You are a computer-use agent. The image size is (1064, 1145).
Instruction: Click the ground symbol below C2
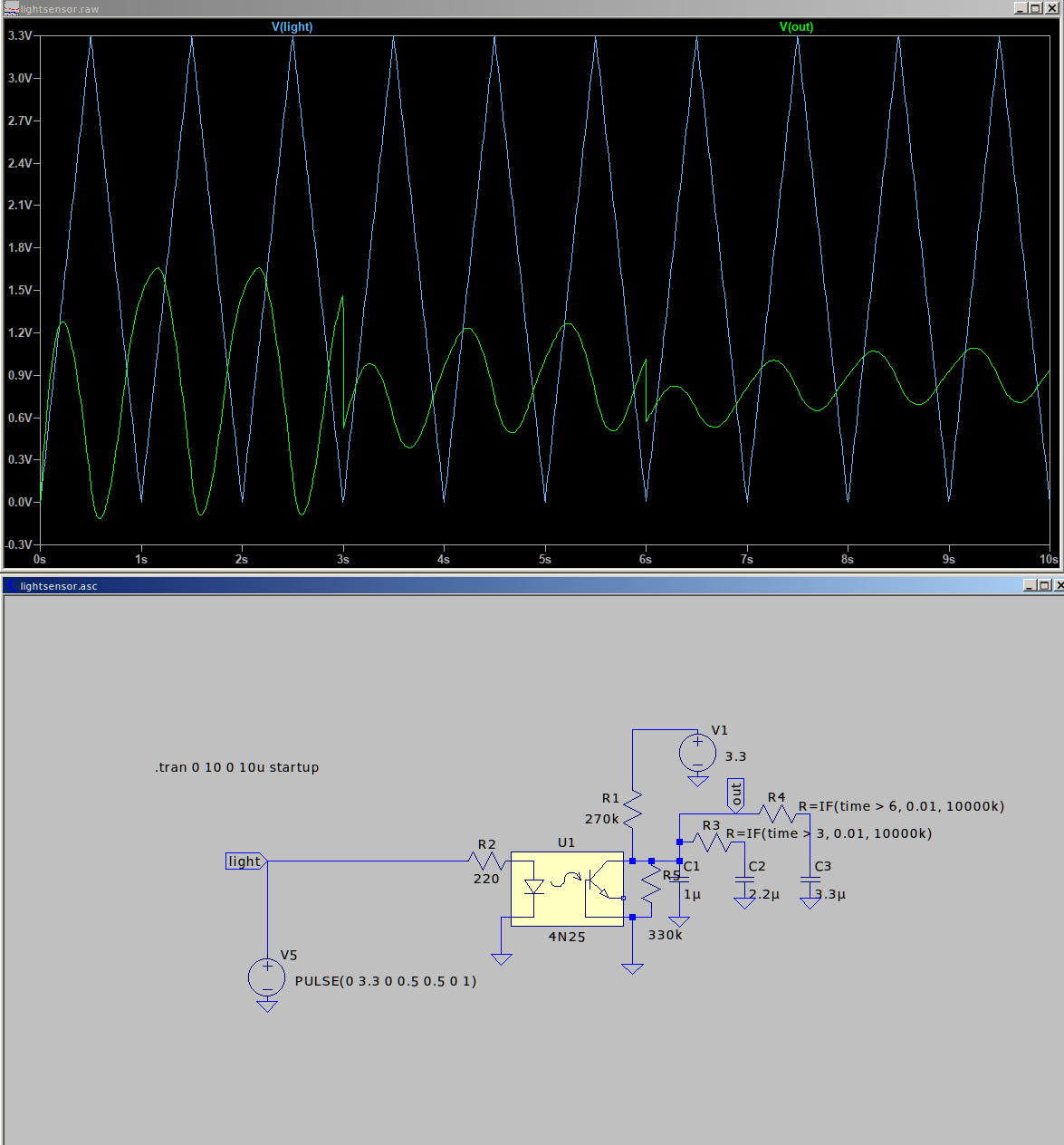click(744, 903)
